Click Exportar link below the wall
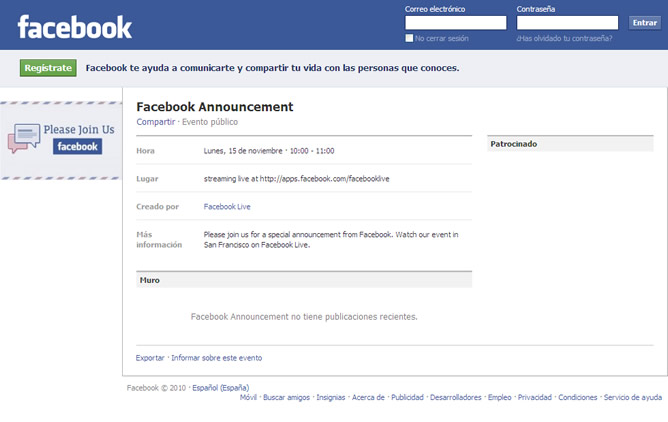Viewport: 668px width, 422px height. point(150,358)
